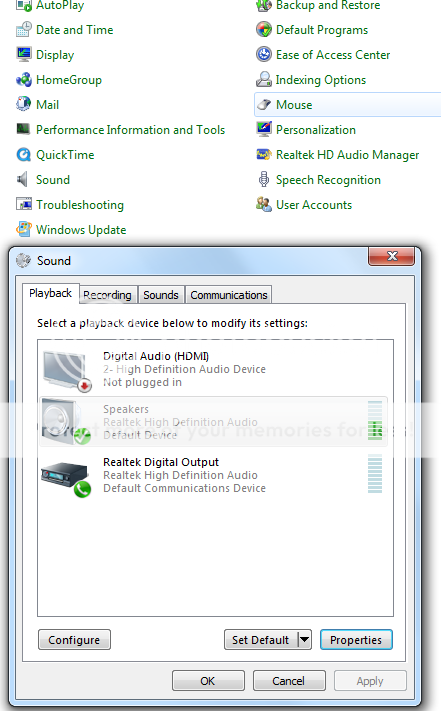Open the AutoPlay icon in Control Panel
Viewport: 441px width, 711px height.
(24, 5)
